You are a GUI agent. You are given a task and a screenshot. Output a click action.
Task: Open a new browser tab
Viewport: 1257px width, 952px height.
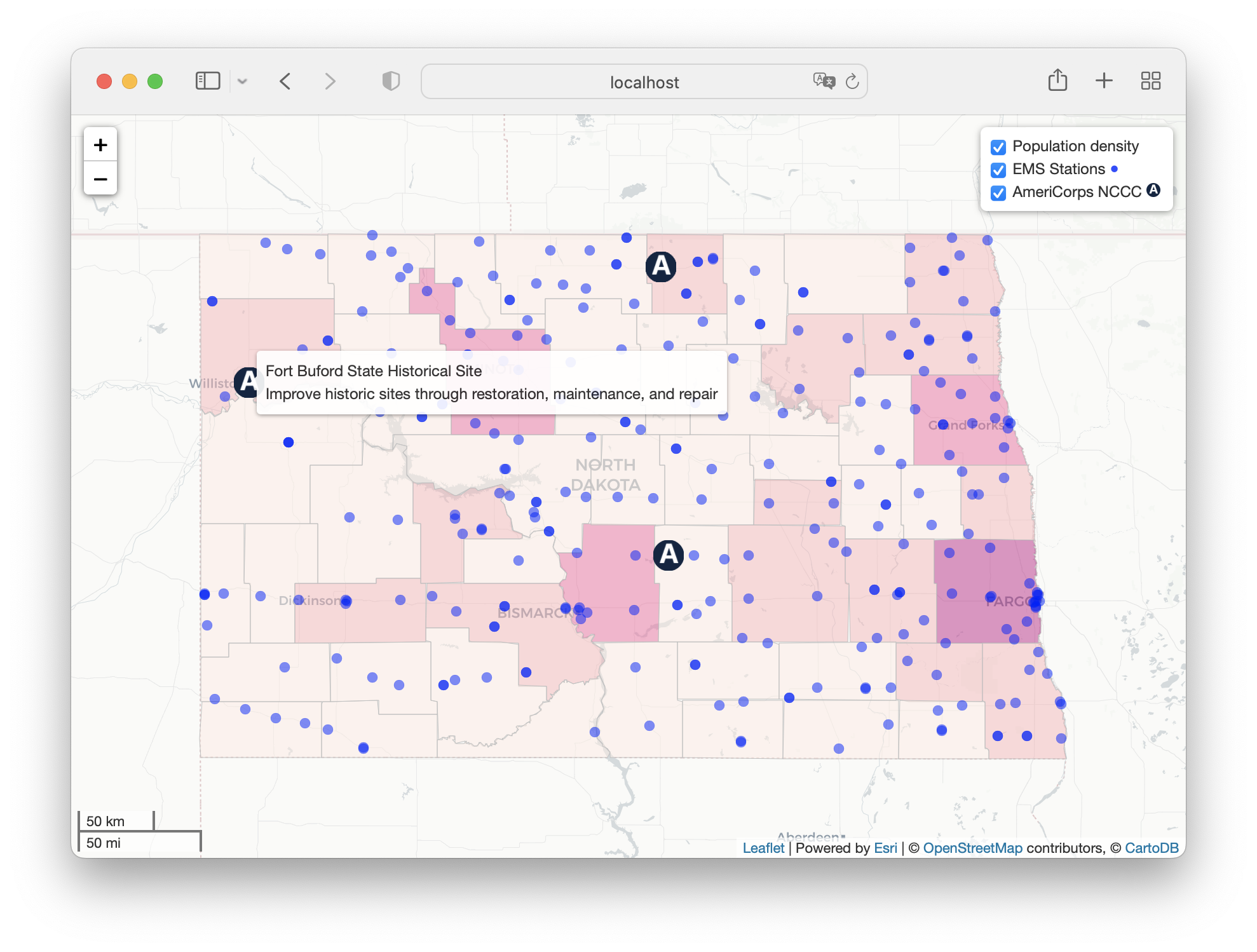(x=1104, y=81)
